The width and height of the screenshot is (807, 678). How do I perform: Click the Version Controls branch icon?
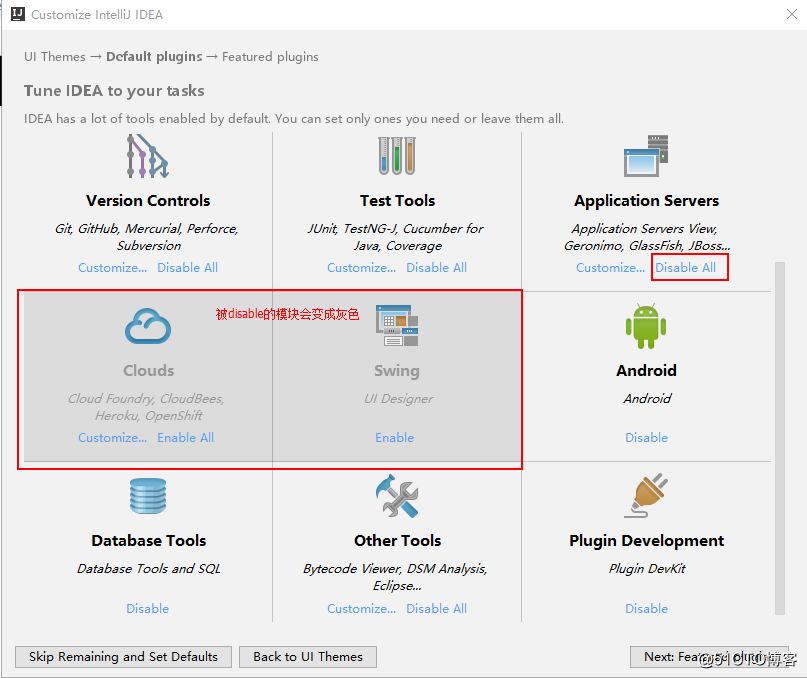click(148, 156)
